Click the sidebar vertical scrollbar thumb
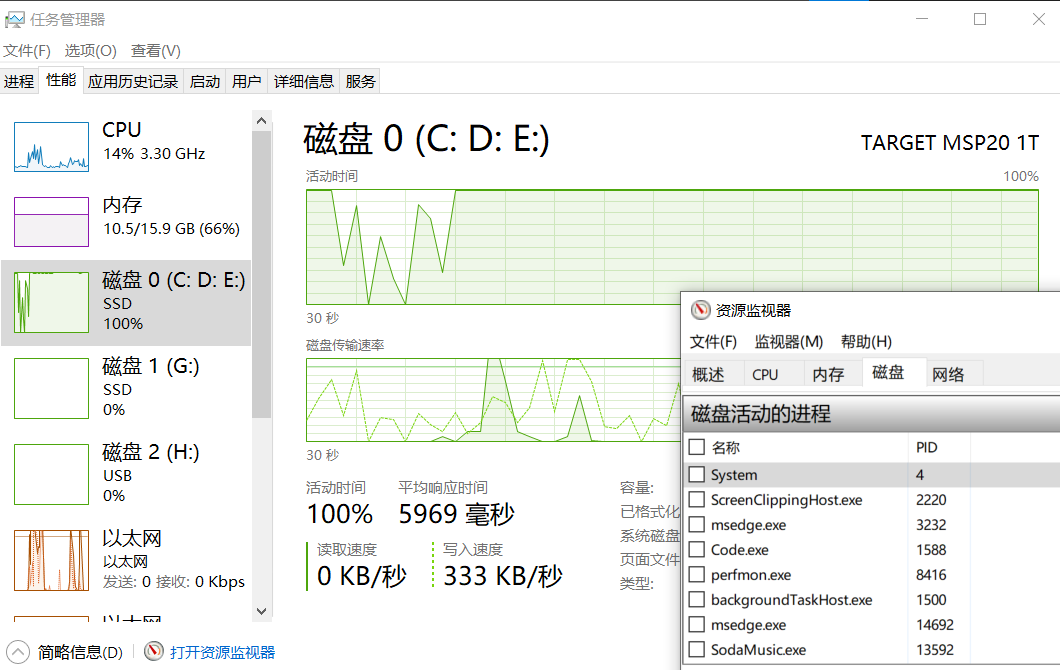This screenshot has height=670, width=1060. pos(262,274)
